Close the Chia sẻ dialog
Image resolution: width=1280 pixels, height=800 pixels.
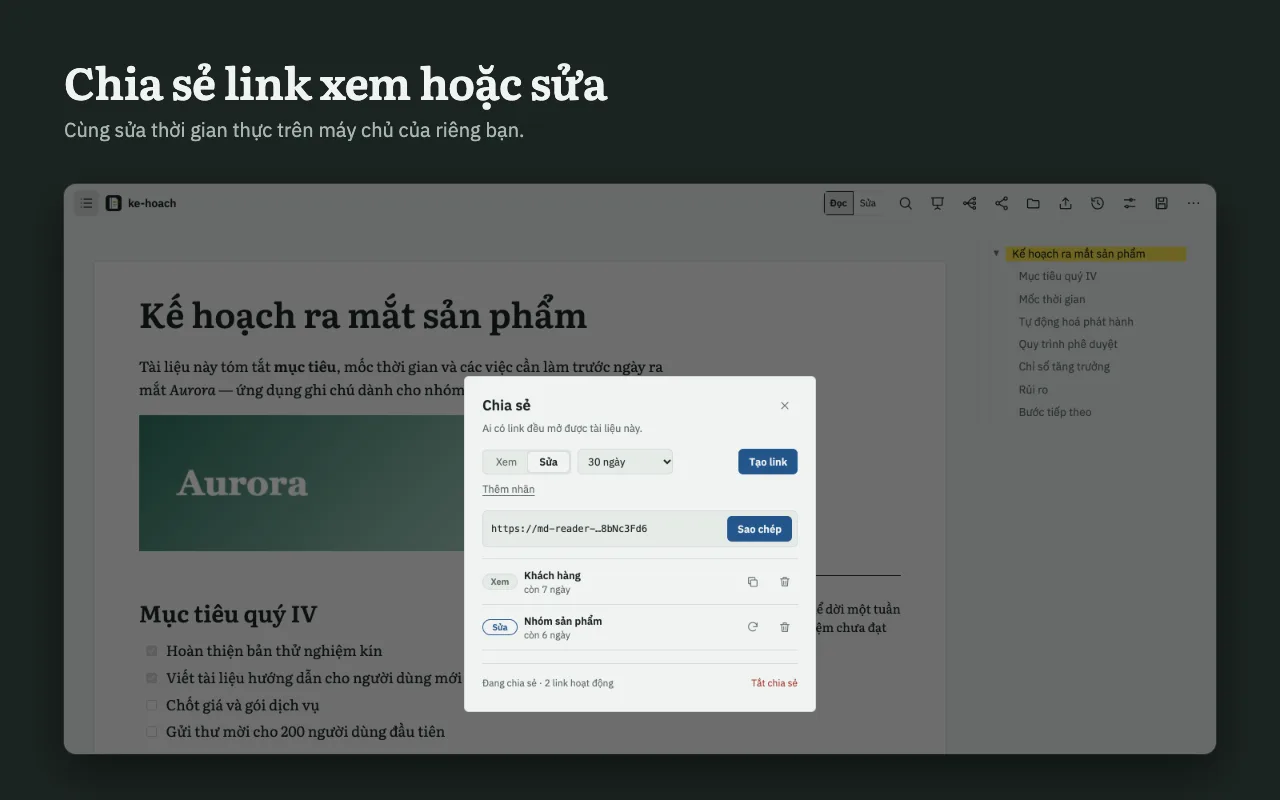click(785, 405)
